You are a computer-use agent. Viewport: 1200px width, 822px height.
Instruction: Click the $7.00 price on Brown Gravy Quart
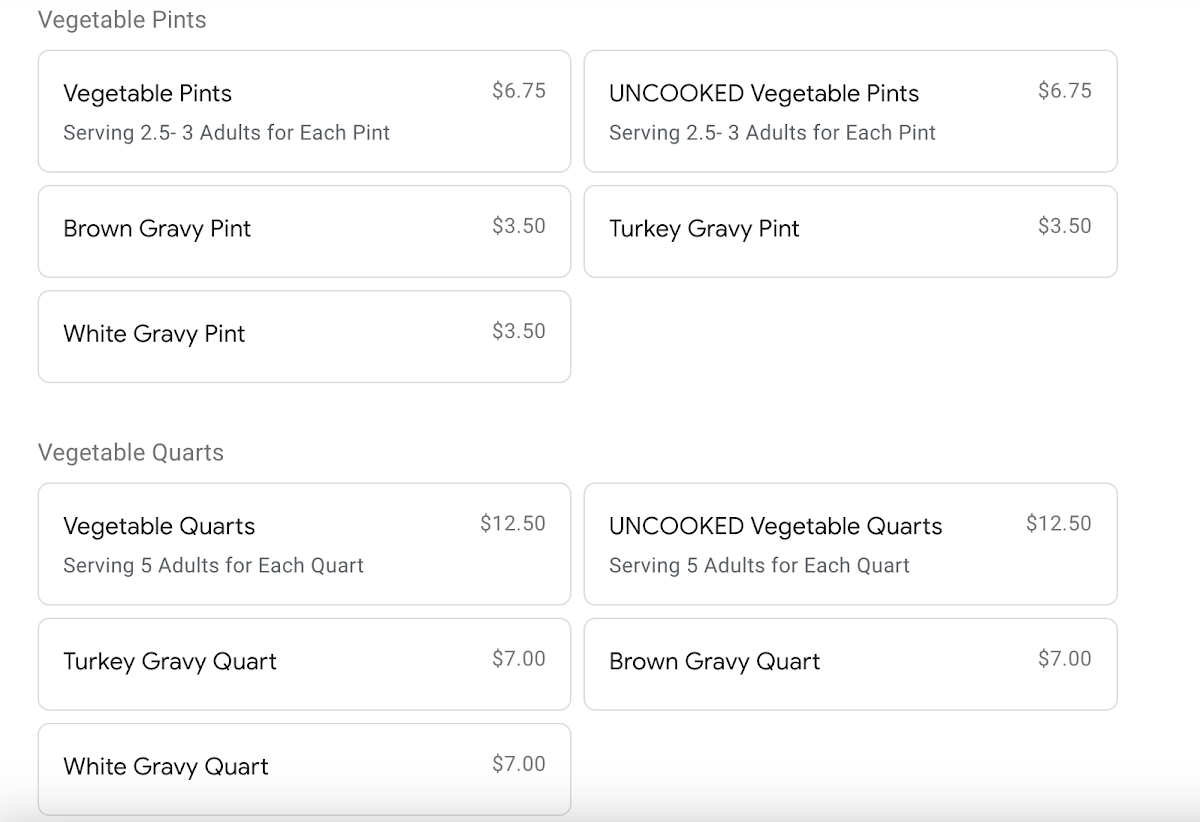pyautogui.click(x=1065, y=659)
